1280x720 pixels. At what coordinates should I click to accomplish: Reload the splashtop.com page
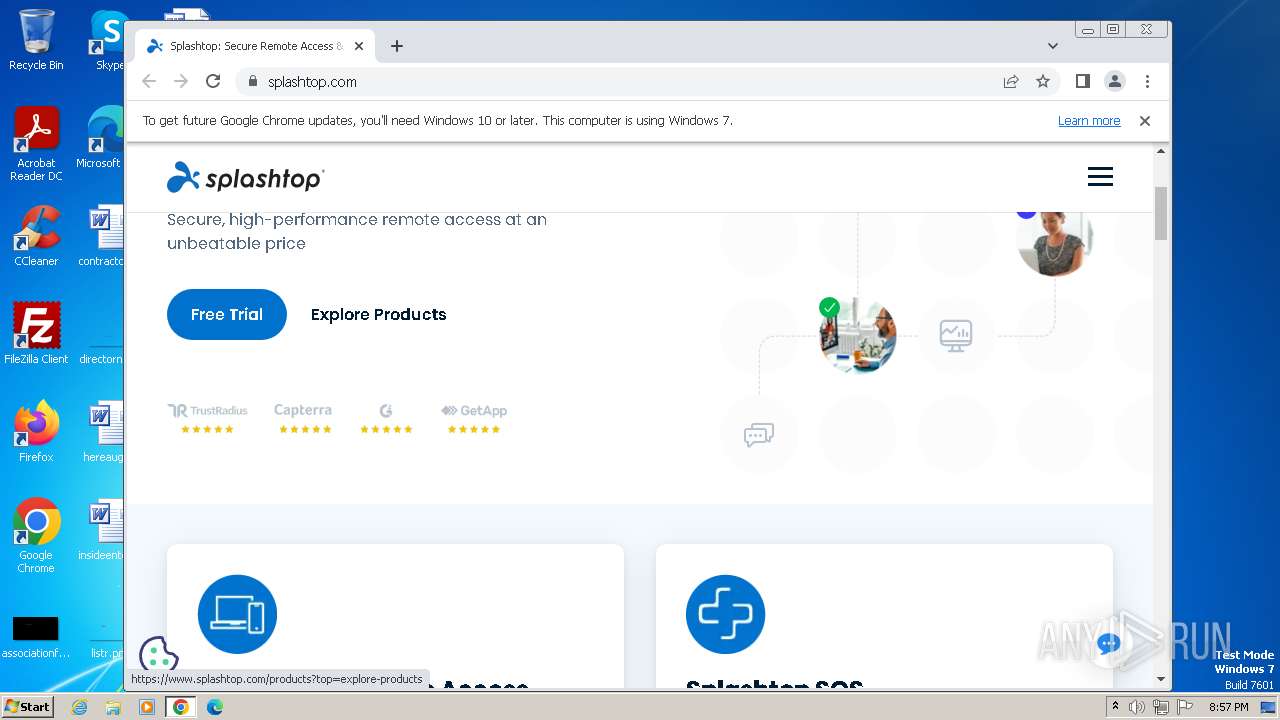(213, 81)
